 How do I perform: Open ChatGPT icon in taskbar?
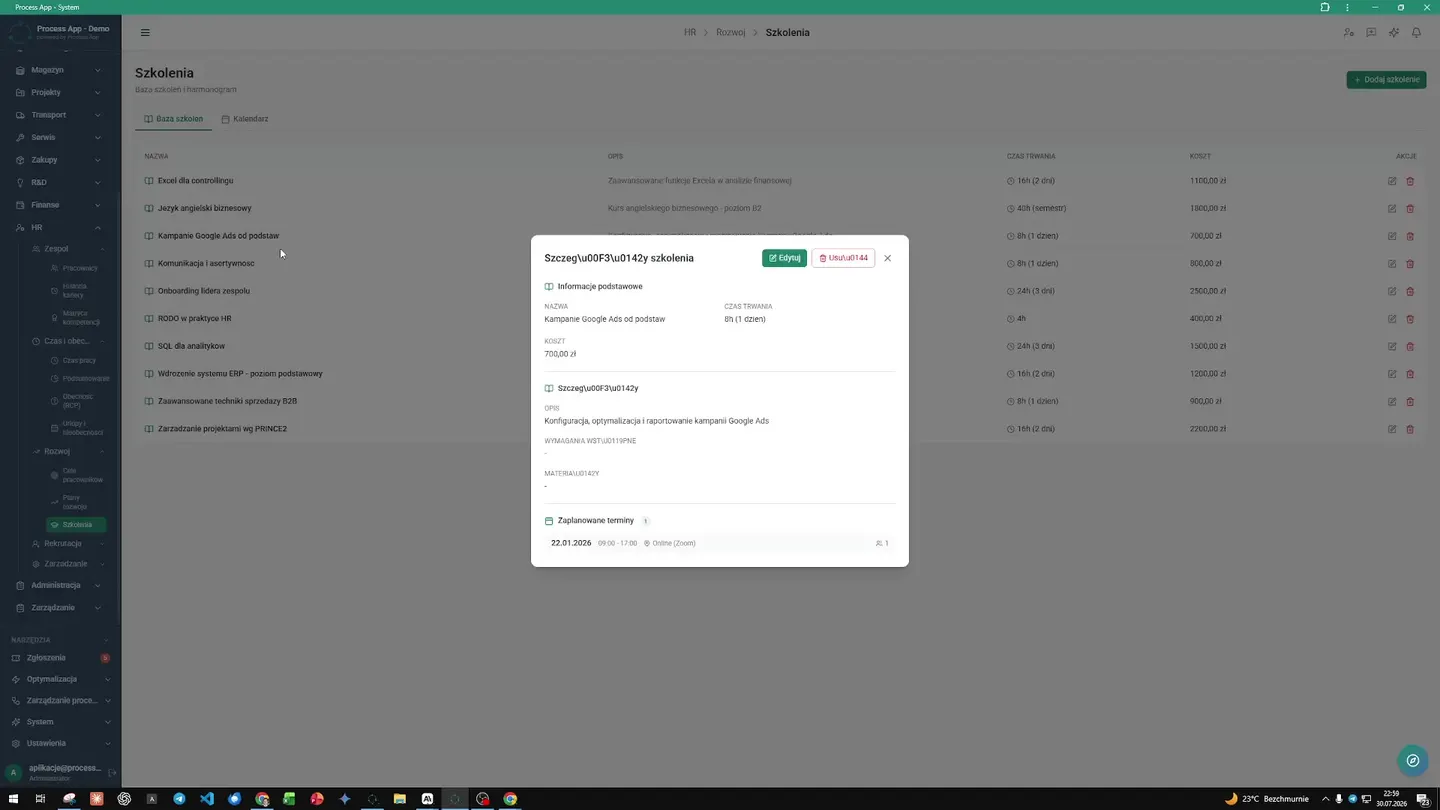[124, 799]
